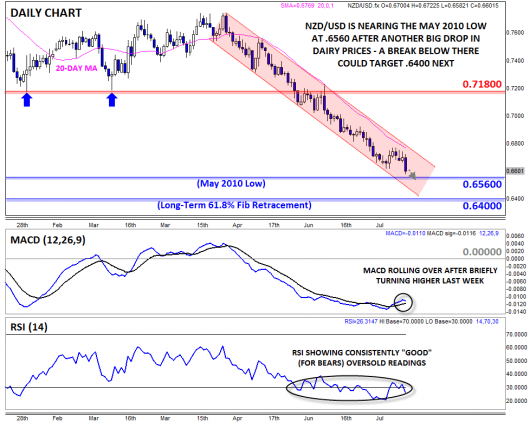Select the red 0.71800 level label

point(482,84)
